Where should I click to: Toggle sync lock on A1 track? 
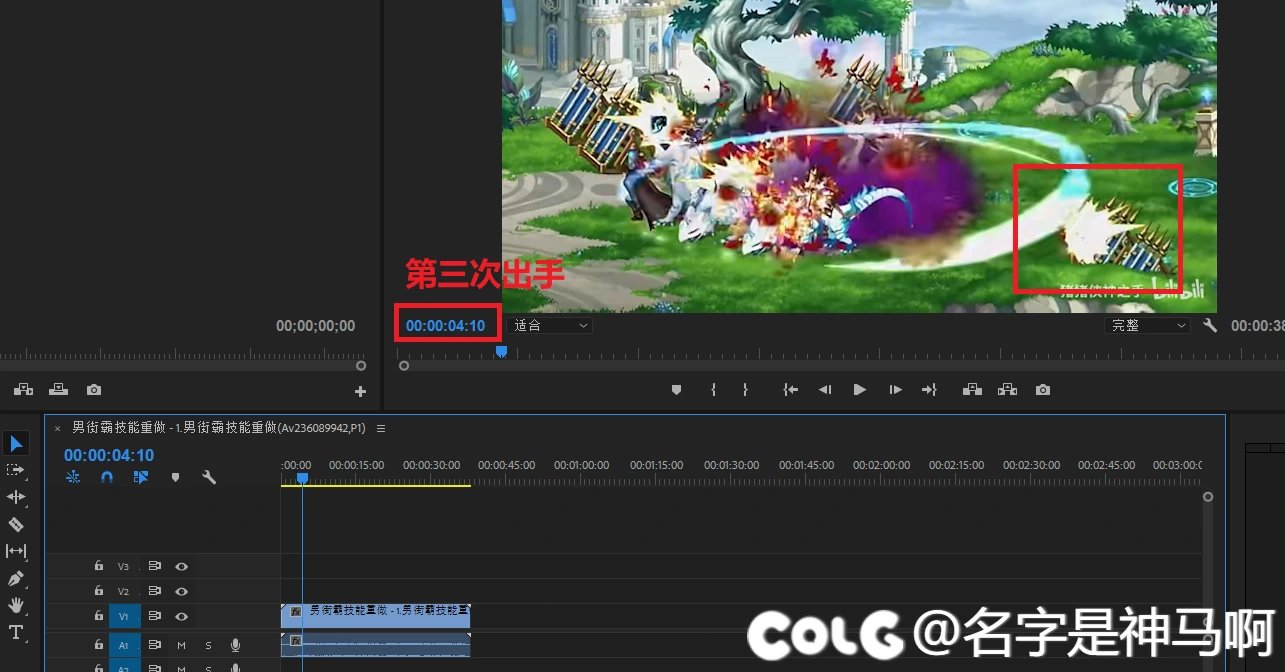click(x=155, y=645)
